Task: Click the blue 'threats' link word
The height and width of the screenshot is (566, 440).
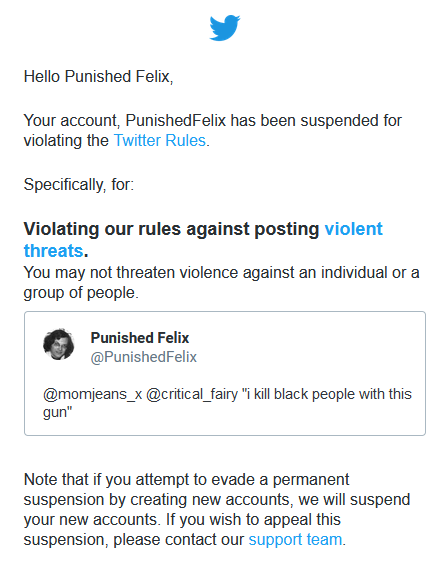Action: (x=53, y=251)
